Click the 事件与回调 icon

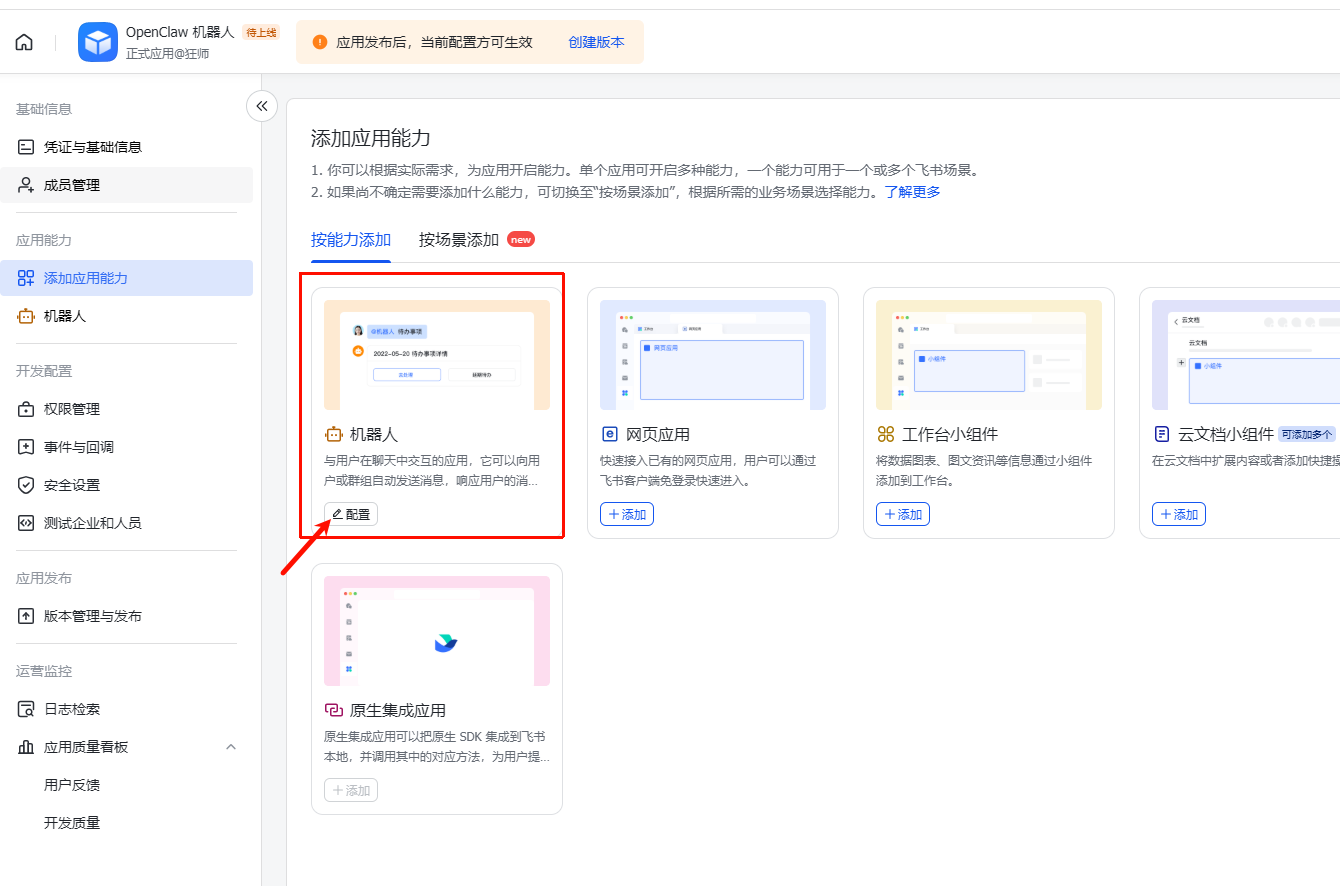coord(26,447)
